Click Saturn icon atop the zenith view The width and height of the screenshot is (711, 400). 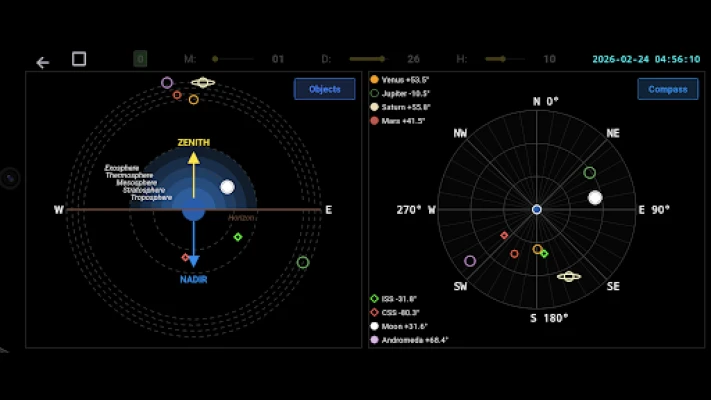pos(203,83)
